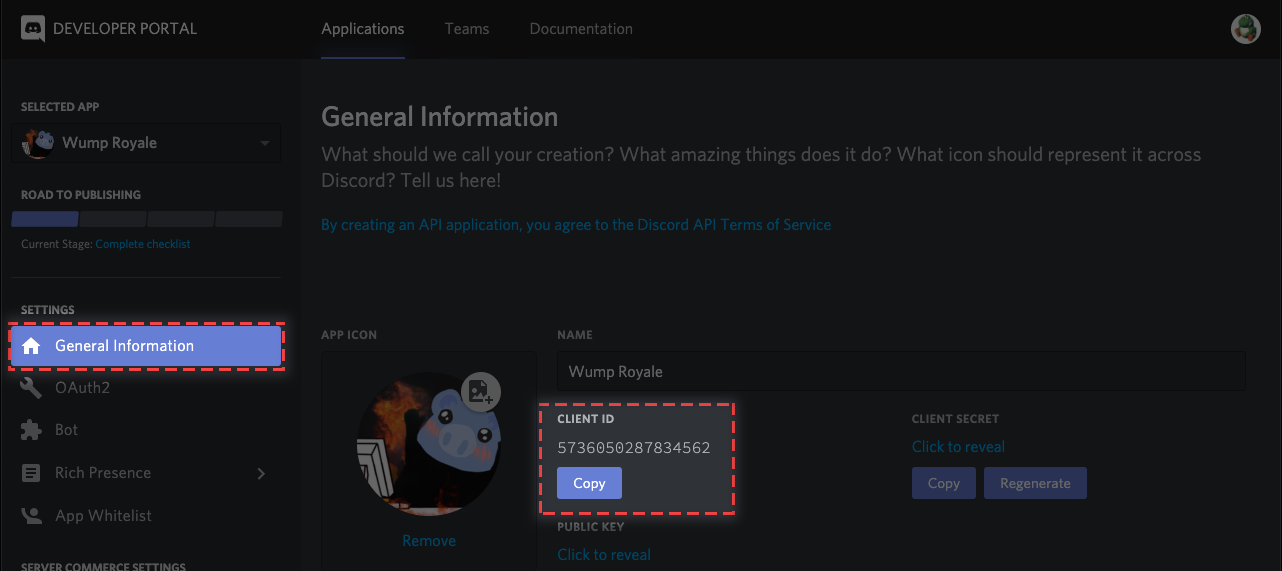Reveal the public key
Image resolution: width=1282 pixels, height=571 pixels.
click(604, 555)
